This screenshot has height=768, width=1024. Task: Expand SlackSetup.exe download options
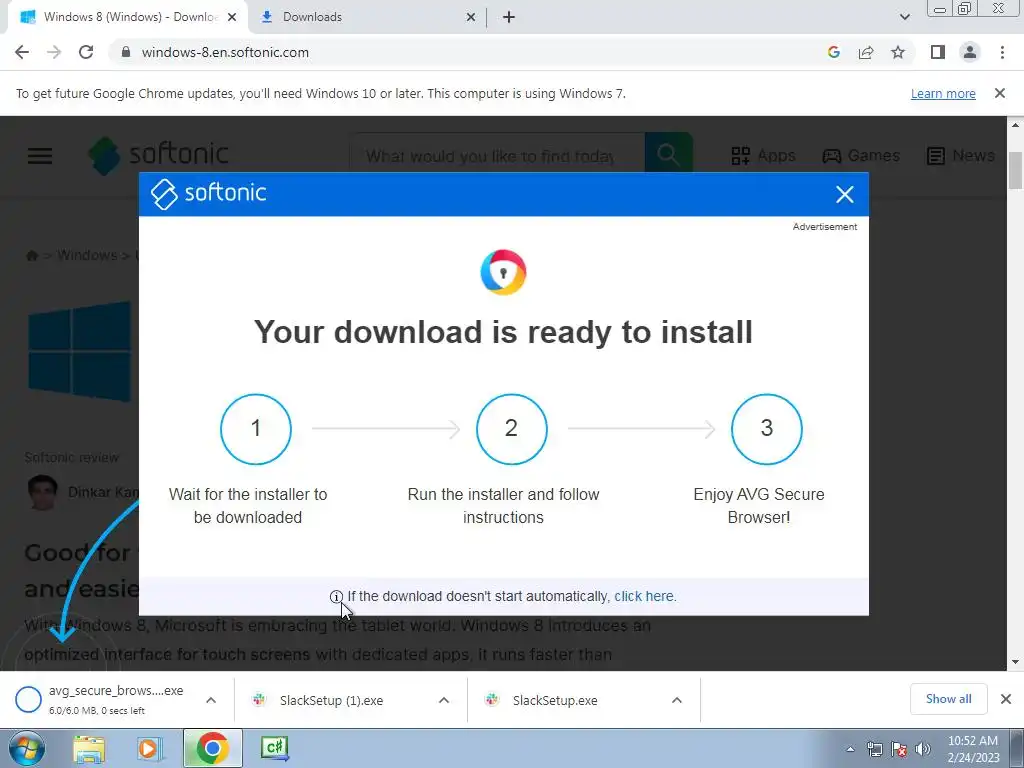tap(677, 700)
